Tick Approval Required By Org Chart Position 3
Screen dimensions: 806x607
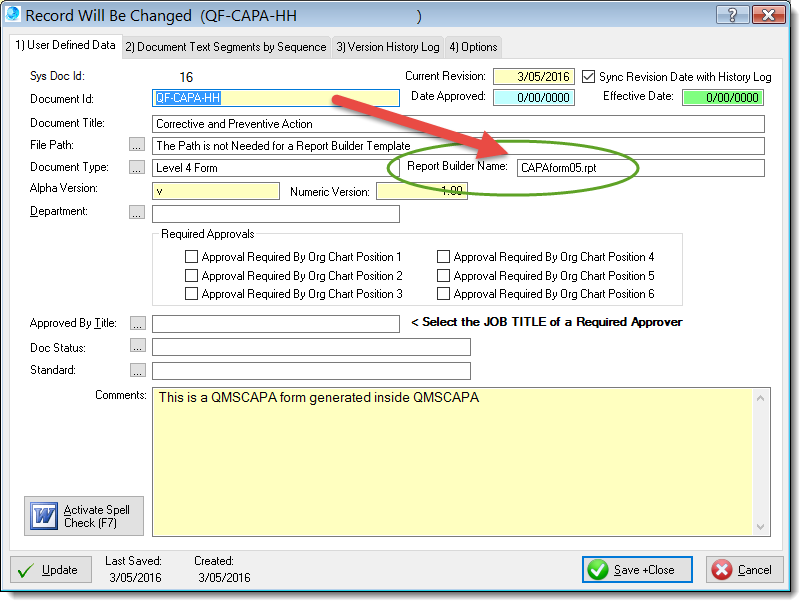(x=192, y=293)
